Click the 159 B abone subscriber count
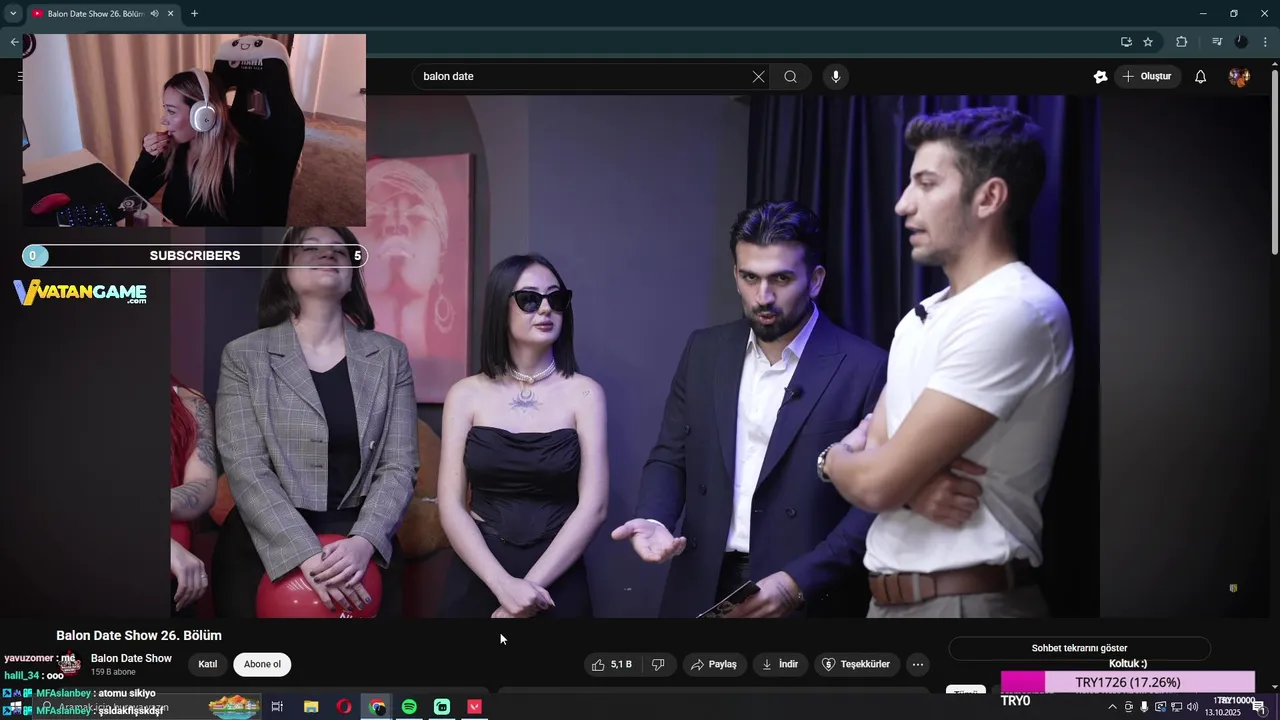Viewport: 1280px width, 720px height. (x=113, y=672)
